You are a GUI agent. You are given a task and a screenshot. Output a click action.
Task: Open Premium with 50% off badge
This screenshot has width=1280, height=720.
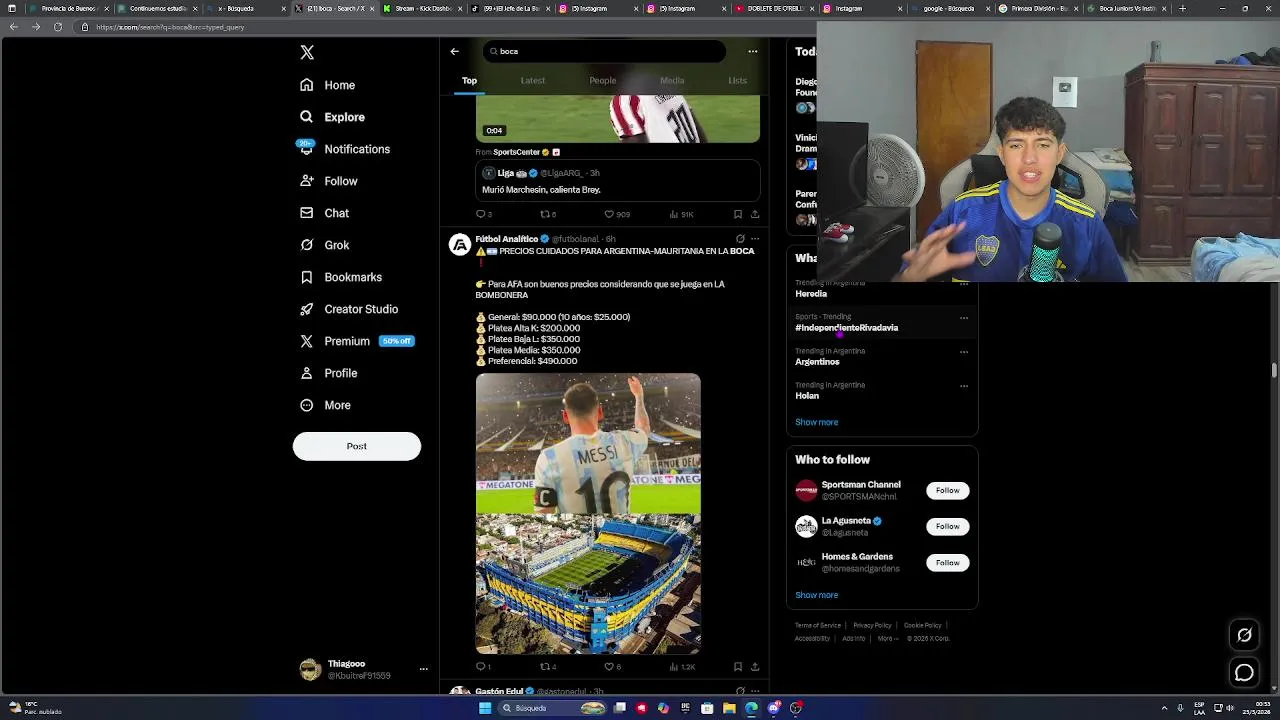click(357, 341)
